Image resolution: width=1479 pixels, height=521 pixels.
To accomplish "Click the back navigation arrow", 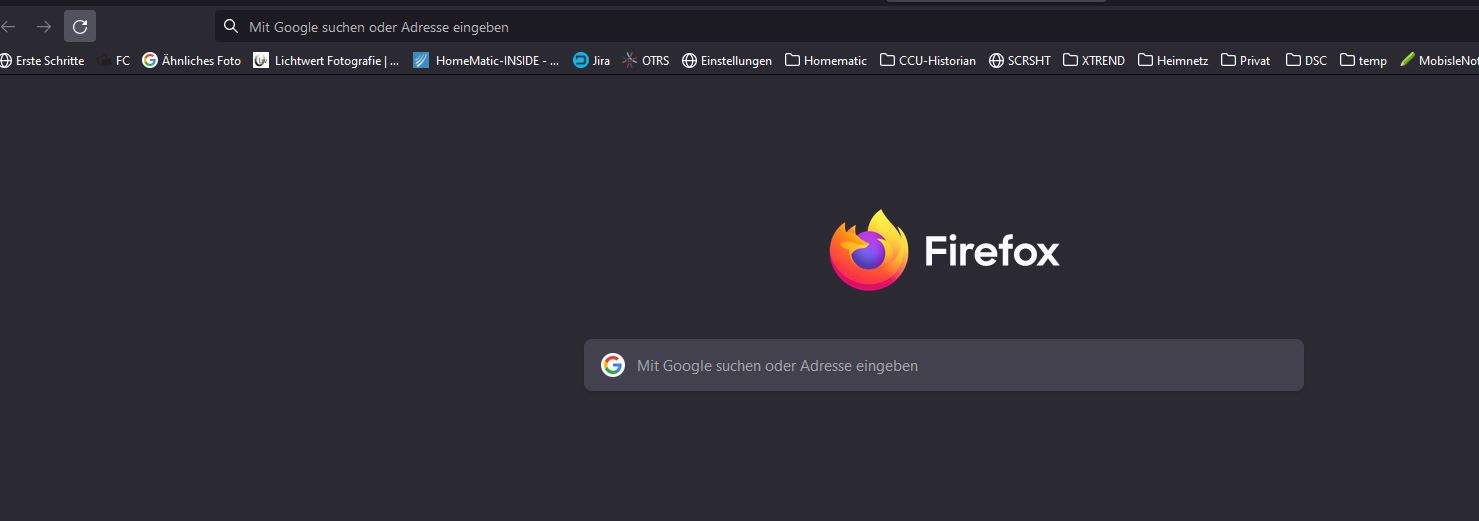I will (x=8, y=26).
